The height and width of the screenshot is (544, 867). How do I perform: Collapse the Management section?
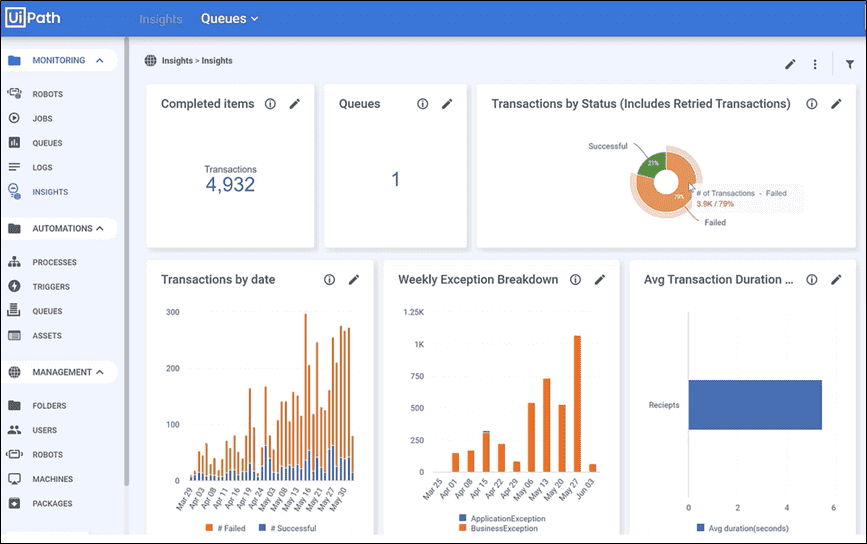(x=100, y=372)
